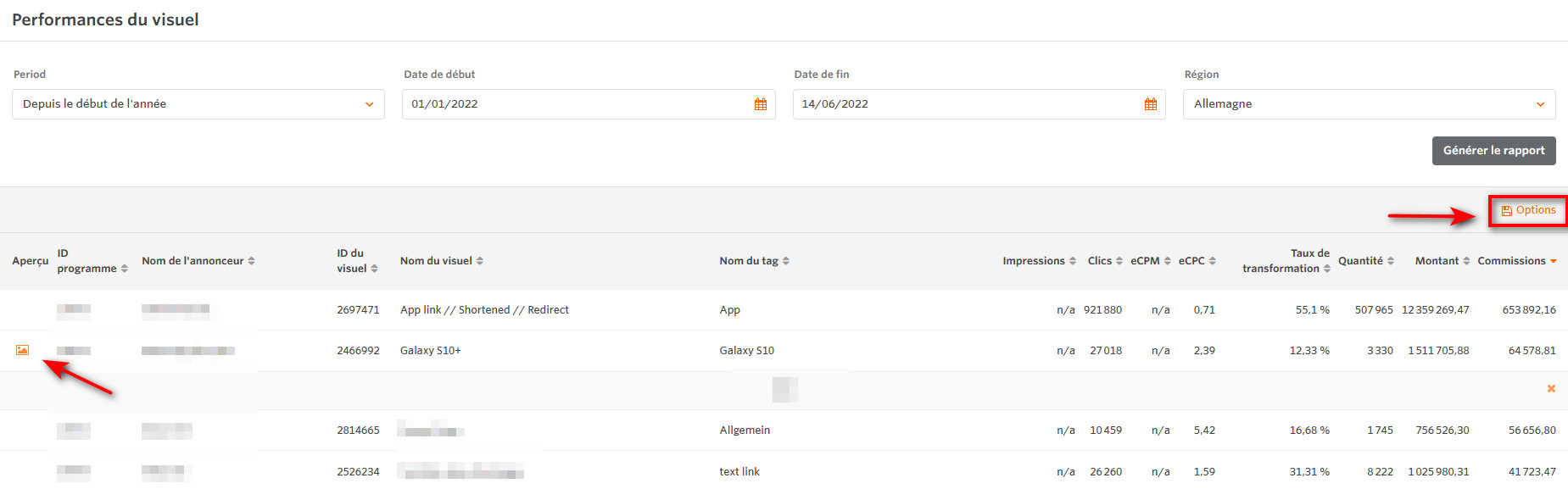Select visual ID 2697471

click(x=358, y=310)
